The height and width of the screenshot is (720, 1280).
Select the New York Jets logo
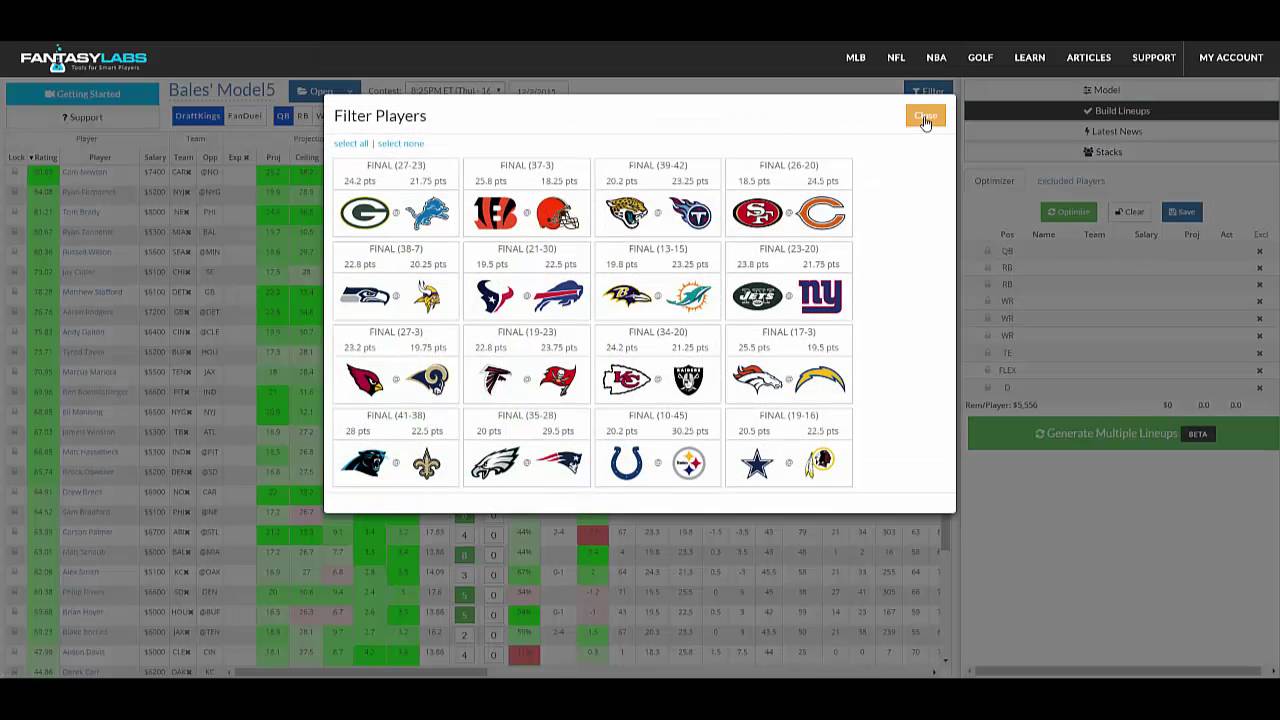tap(757, 296)
